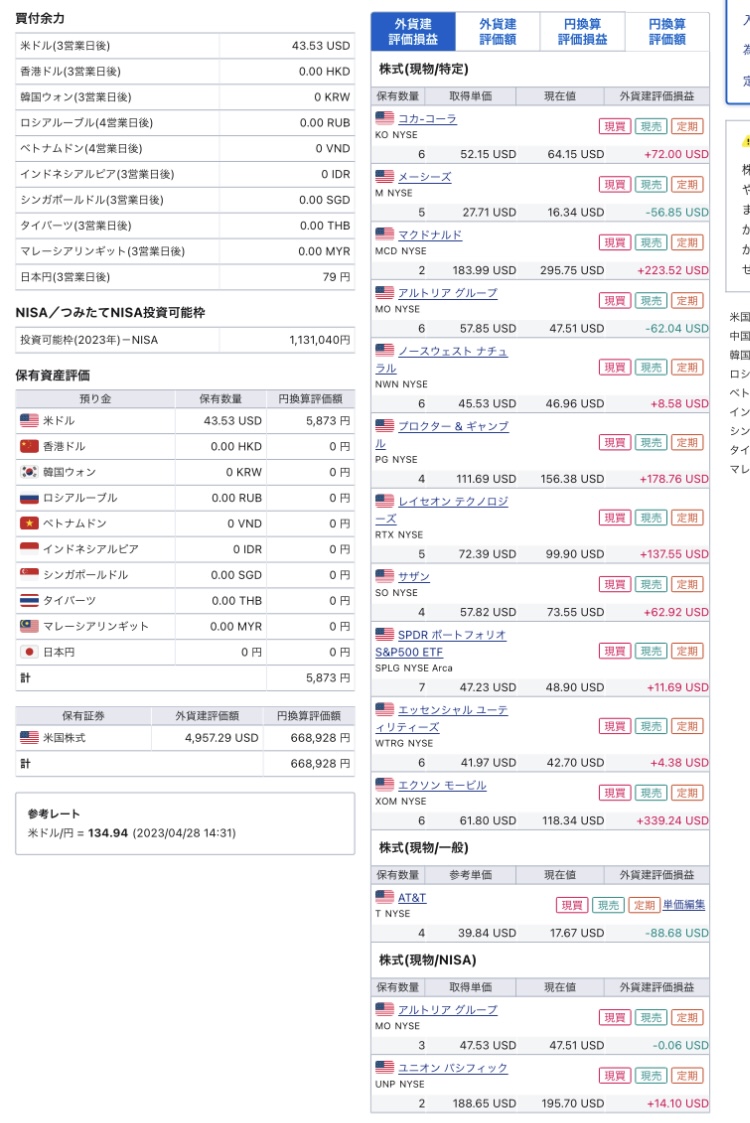Screen dimensions: 750x1123
Task: Click Korea flag icon beside 韓国ウォン
Action: coord(29,472)
